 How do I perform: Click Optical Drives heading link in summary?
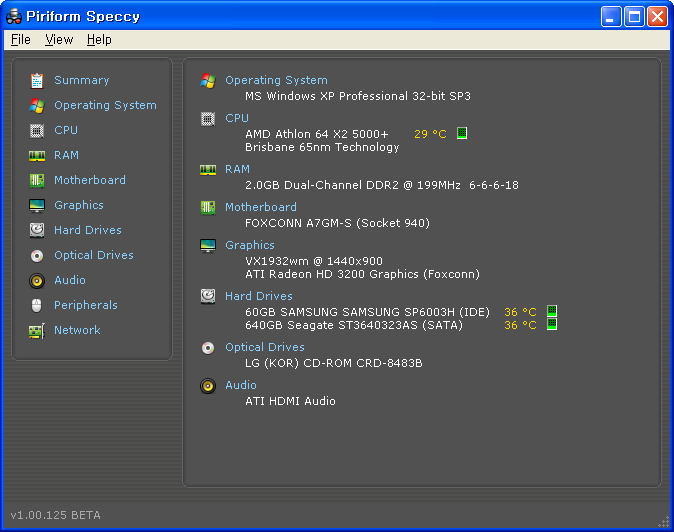coord(265,347)
